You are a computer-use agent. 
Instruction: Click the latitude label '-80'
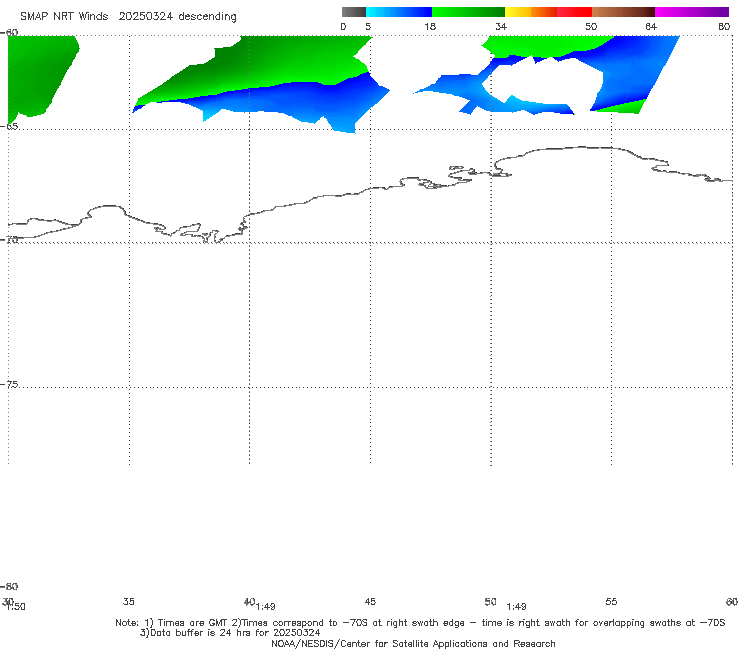[x=9, y=586]
